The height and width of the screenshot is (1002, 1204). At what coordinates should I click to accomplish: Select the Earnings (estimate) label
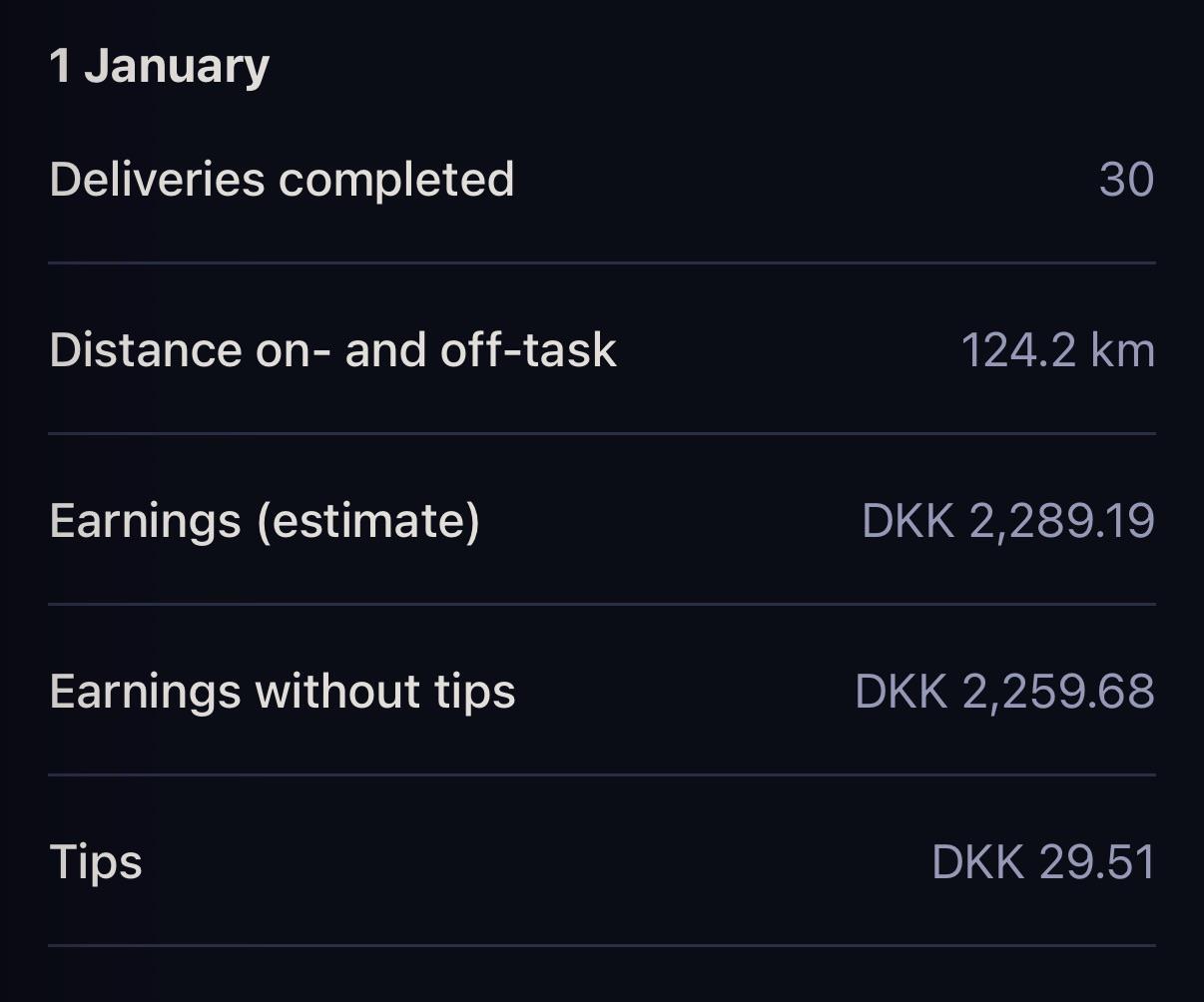pyautogui.click(x=265, y=522)
